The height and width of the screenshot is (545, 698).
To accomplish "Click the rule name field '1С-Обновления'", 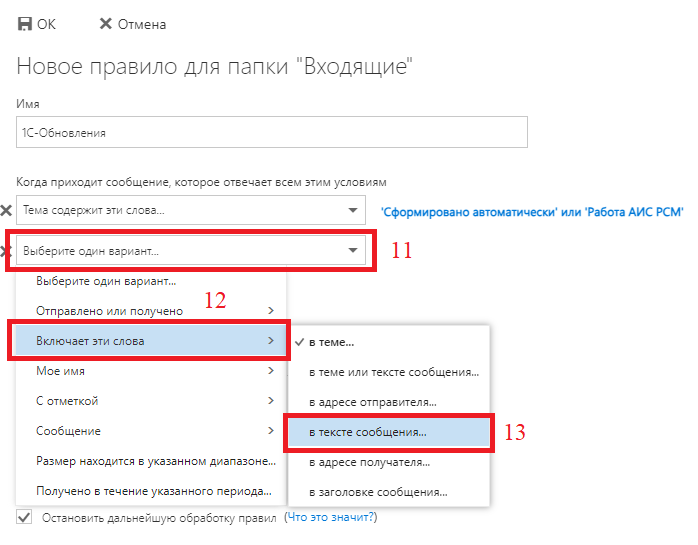I will [x=271, y=132].
